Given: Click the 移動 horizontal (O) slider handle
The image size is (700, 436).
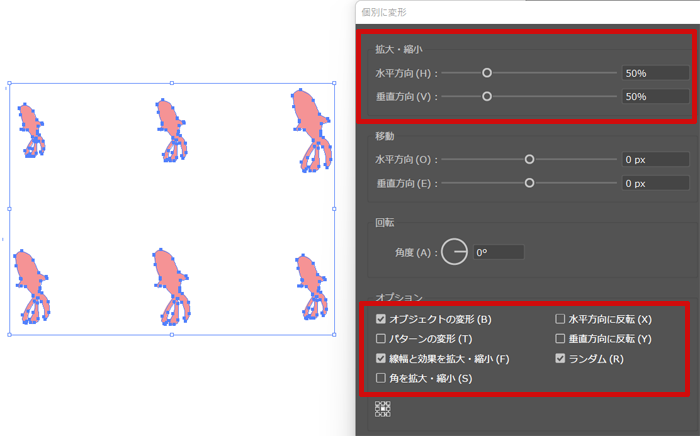Looking at the screenshot, I should pos(529,159).
